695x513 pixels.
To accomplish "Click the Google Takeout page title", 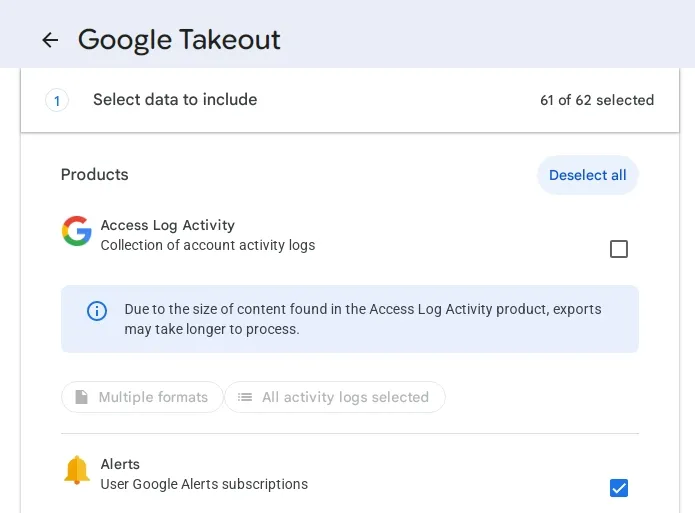I will tap(179, 40).
